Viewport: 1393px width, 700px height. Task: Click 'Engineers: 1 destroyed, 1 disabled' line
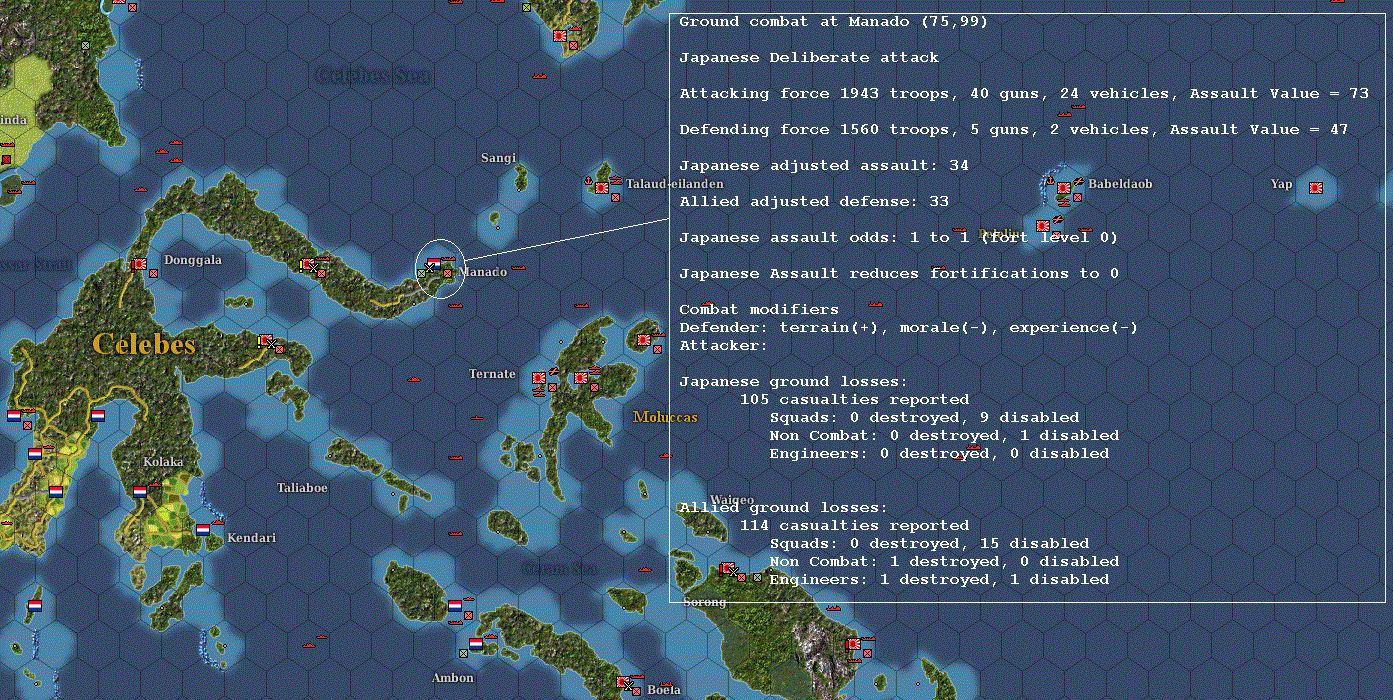pos(939,580)
